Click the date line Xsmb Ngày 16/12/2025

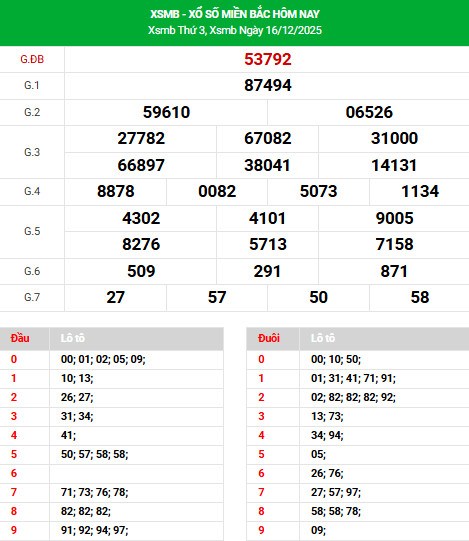pyautogui.click(x=266, y=30)
